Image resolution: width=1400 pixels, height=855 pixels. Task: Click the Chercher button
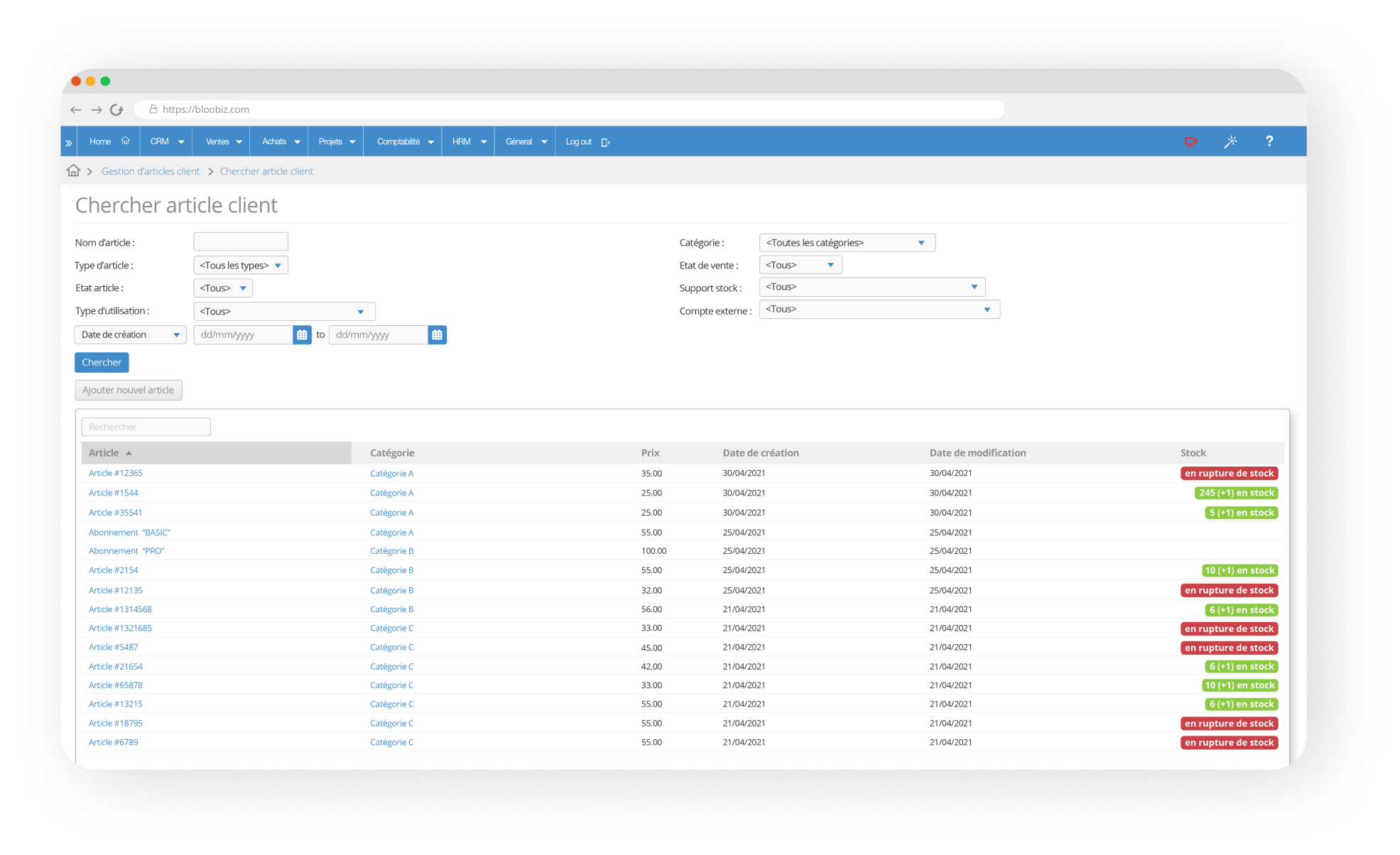(x=102, y=362)
